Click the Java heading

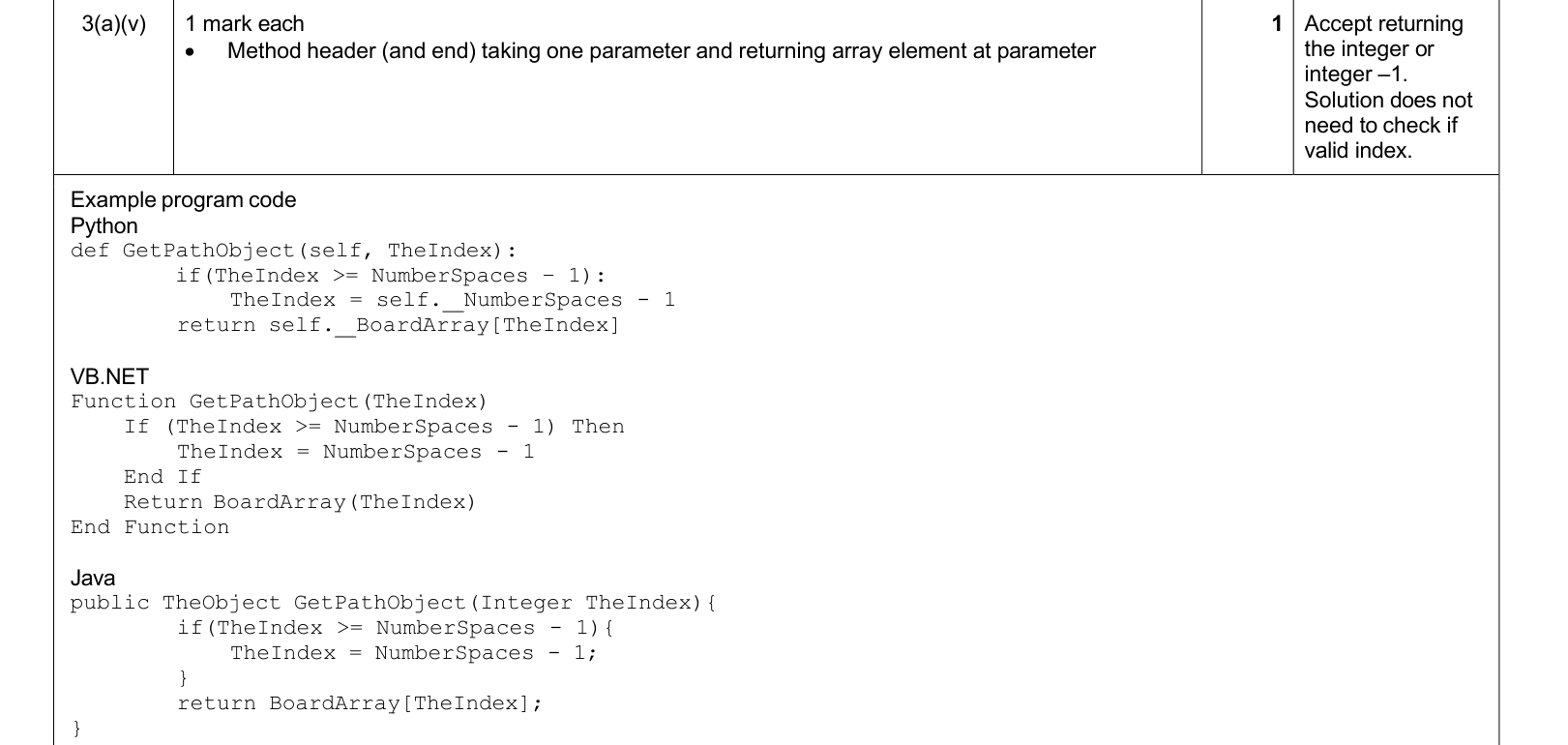click(93, 578)
